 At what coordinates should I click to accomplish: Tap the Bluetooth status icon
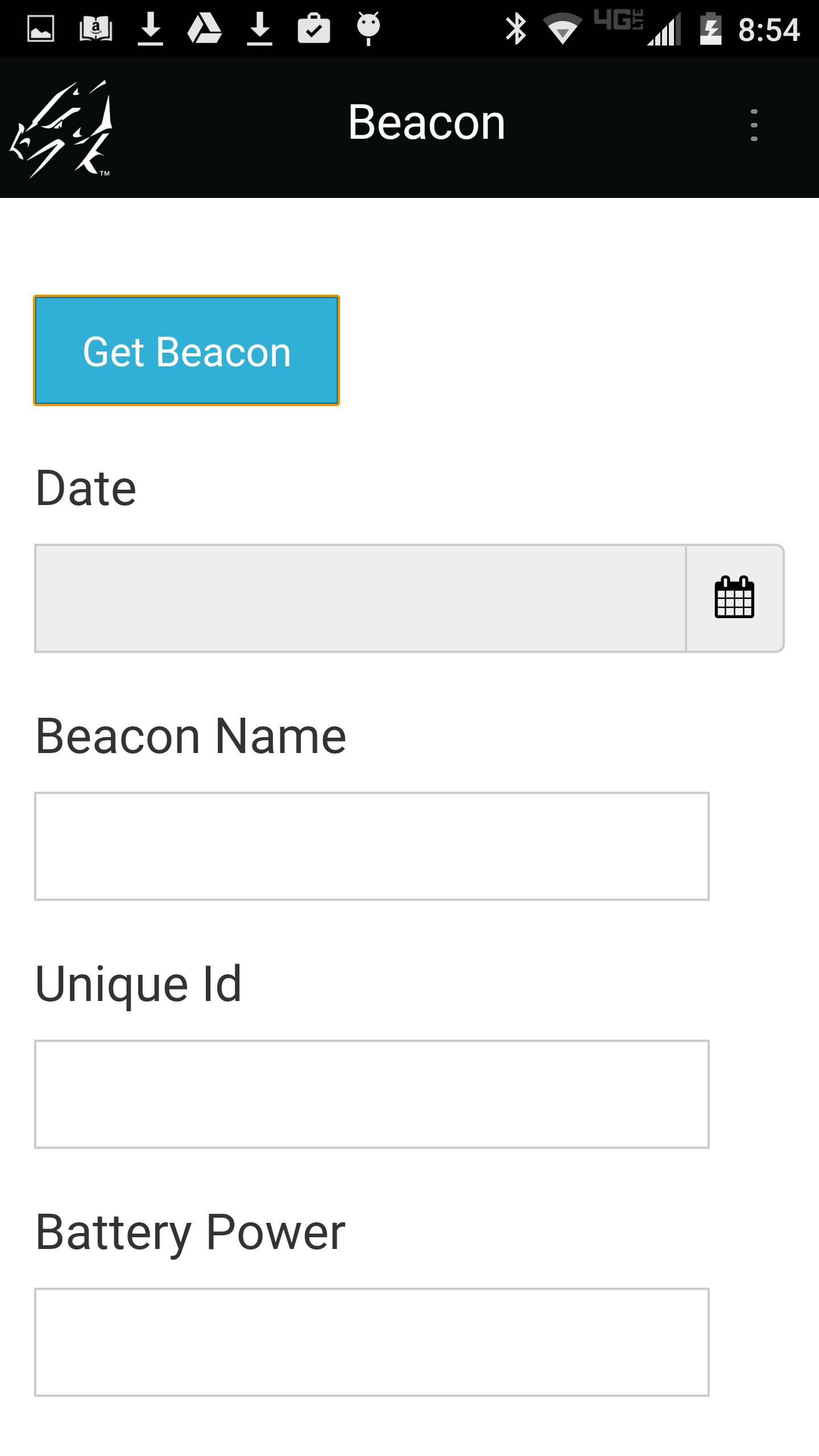(x=516, y=28)
